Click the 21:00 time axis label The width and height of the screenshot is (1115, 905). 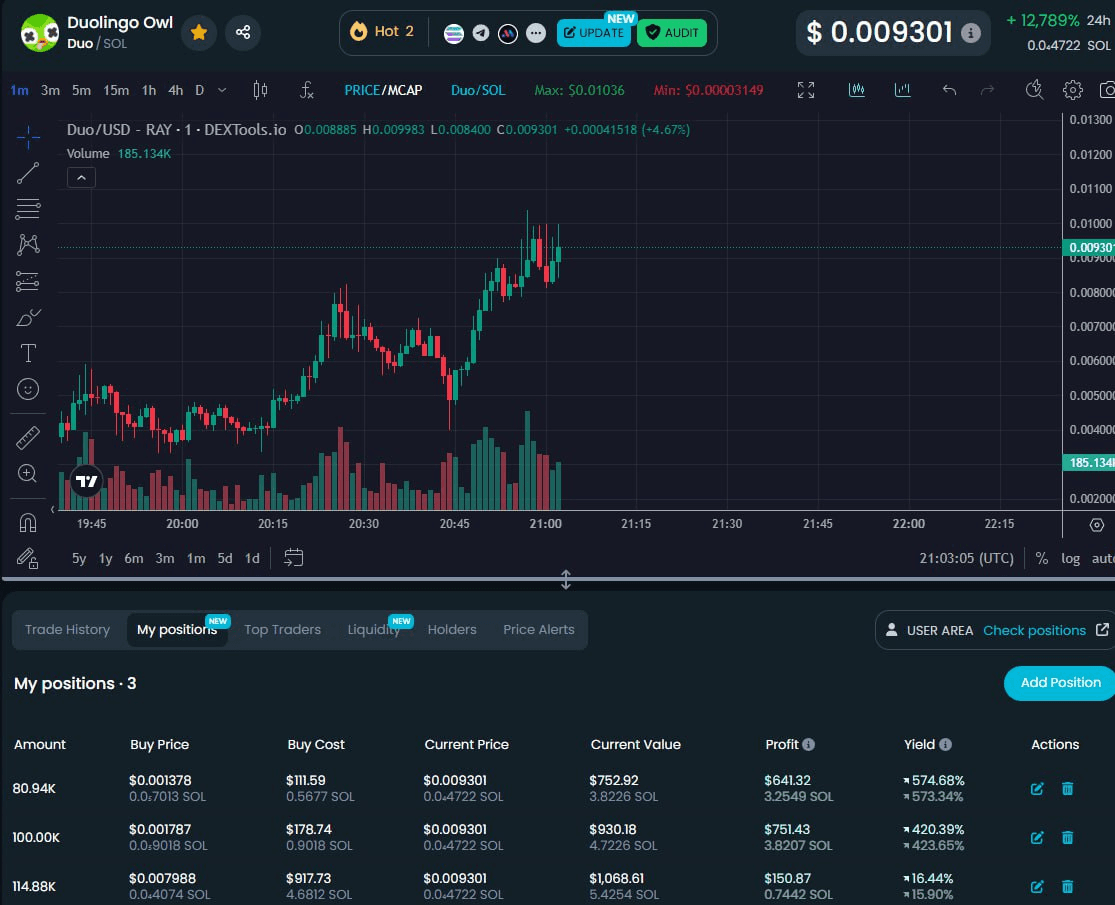[545, 524]
